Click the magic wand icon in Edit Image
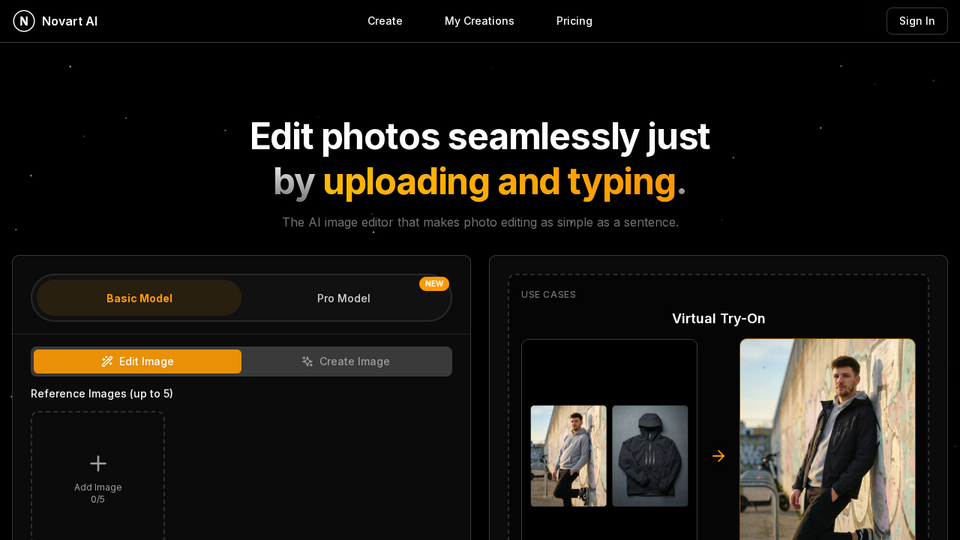This screenshot has width=960, height=540. pos(107,361)
